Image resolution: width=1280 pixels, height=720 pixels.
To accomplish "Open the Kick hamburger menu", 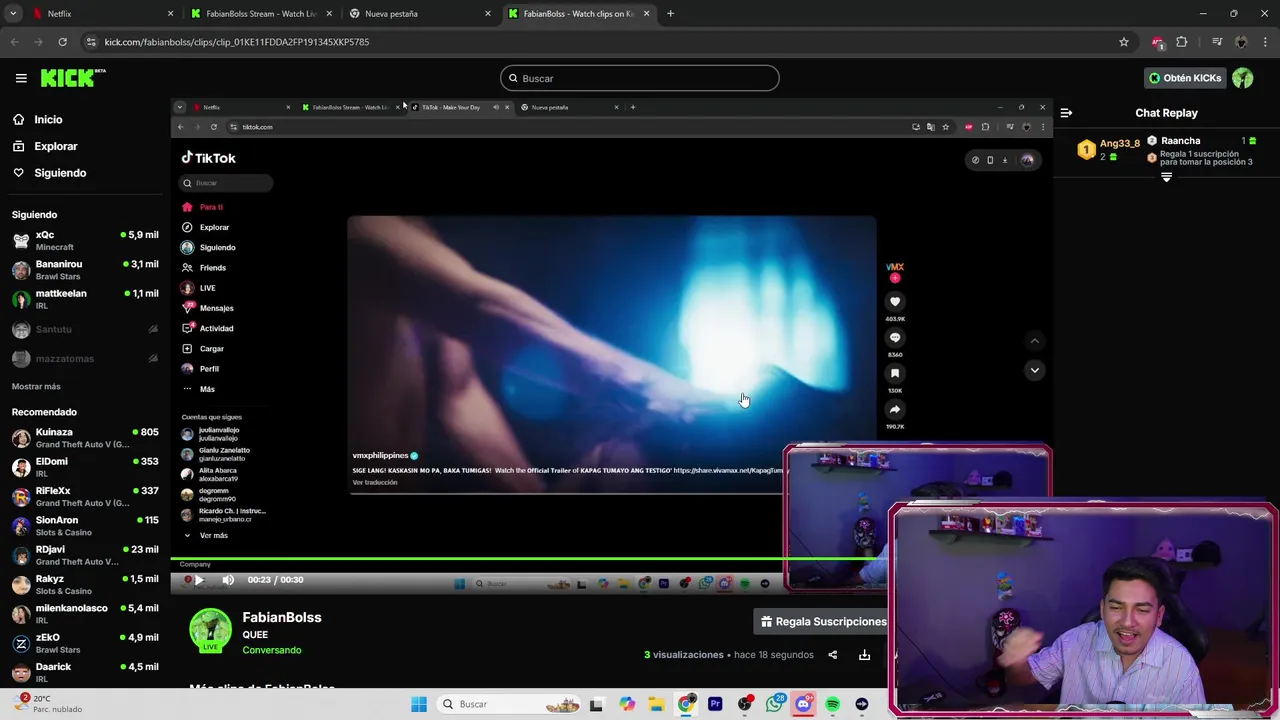I will point(21,78).
